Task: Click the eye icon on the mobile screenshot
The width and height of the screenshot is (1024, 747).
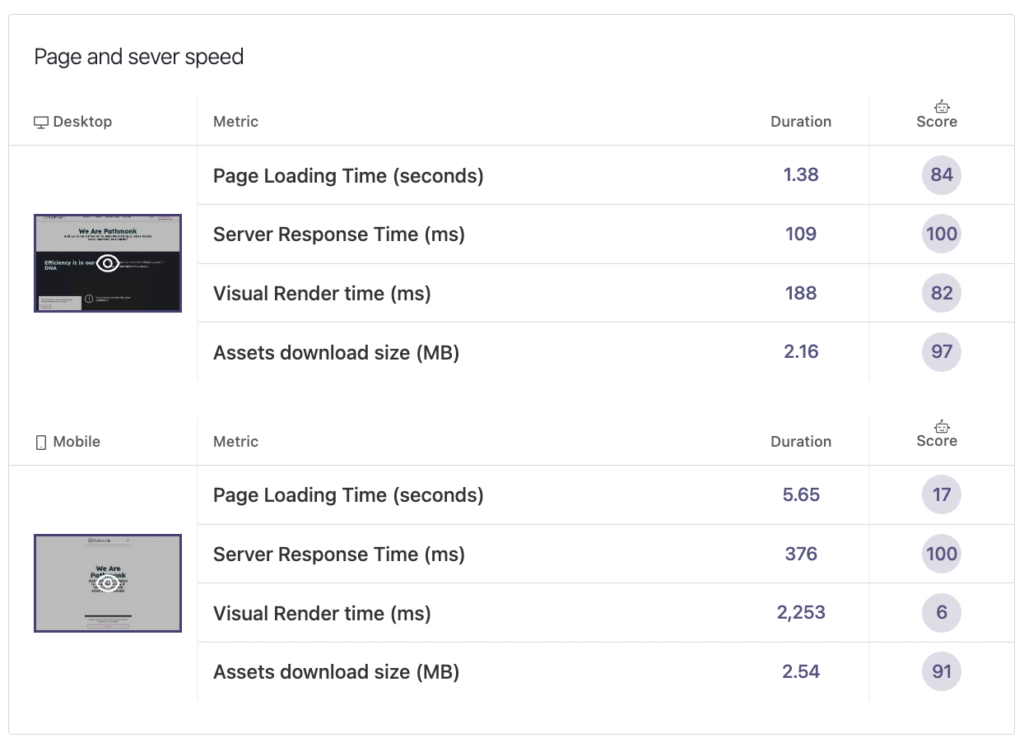Action: click(108, 584)
